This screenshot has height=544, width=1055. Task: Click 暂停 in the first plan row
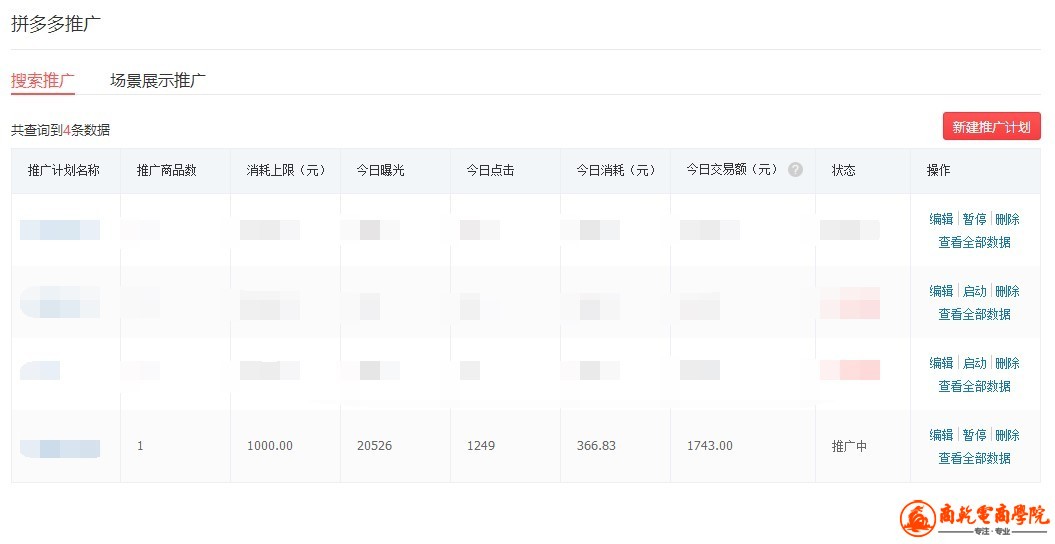tap(974, 219)
